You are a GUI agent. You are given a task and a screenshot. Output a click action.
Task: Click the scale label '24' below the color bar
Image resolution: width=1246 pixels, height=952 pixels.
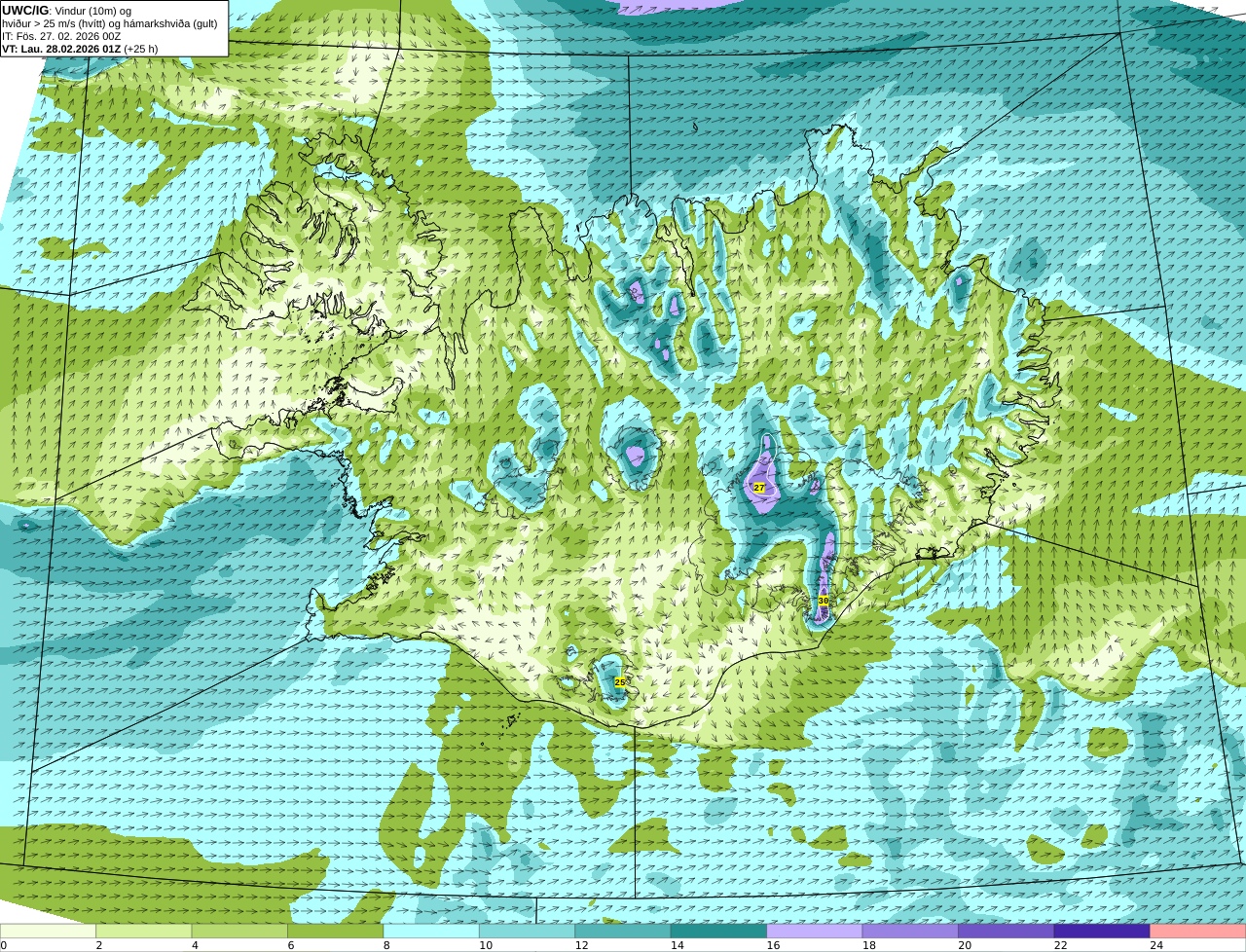pos(1156,944)
